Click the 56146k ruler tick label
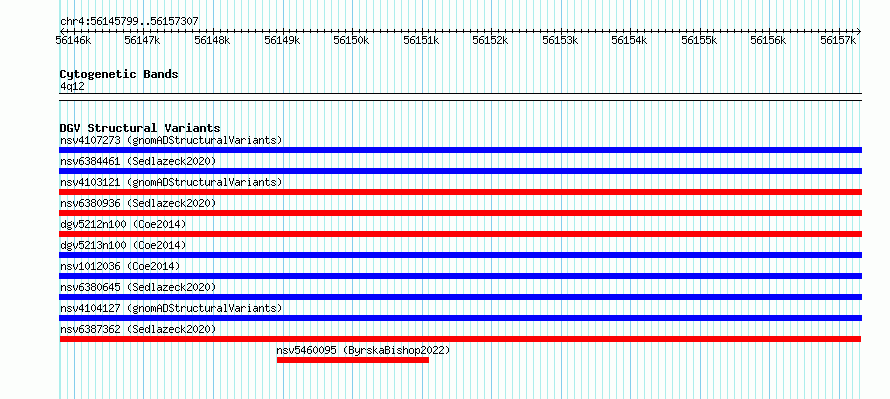The height and width of the screenshot is (399, 890). coord(72,40)
